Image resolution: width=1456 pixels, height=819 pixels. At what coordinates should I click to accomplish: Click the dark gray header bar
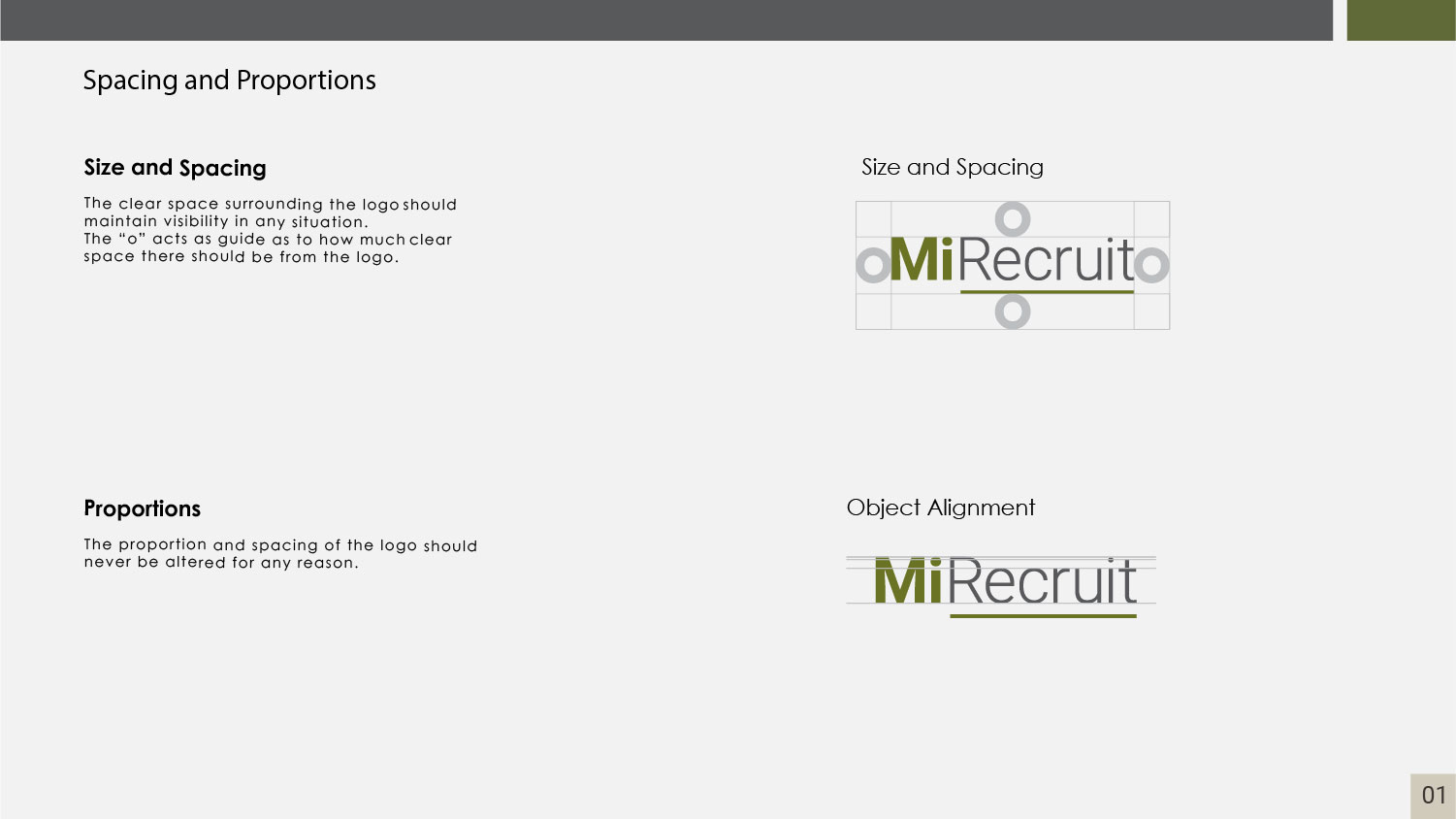(666, 19)
